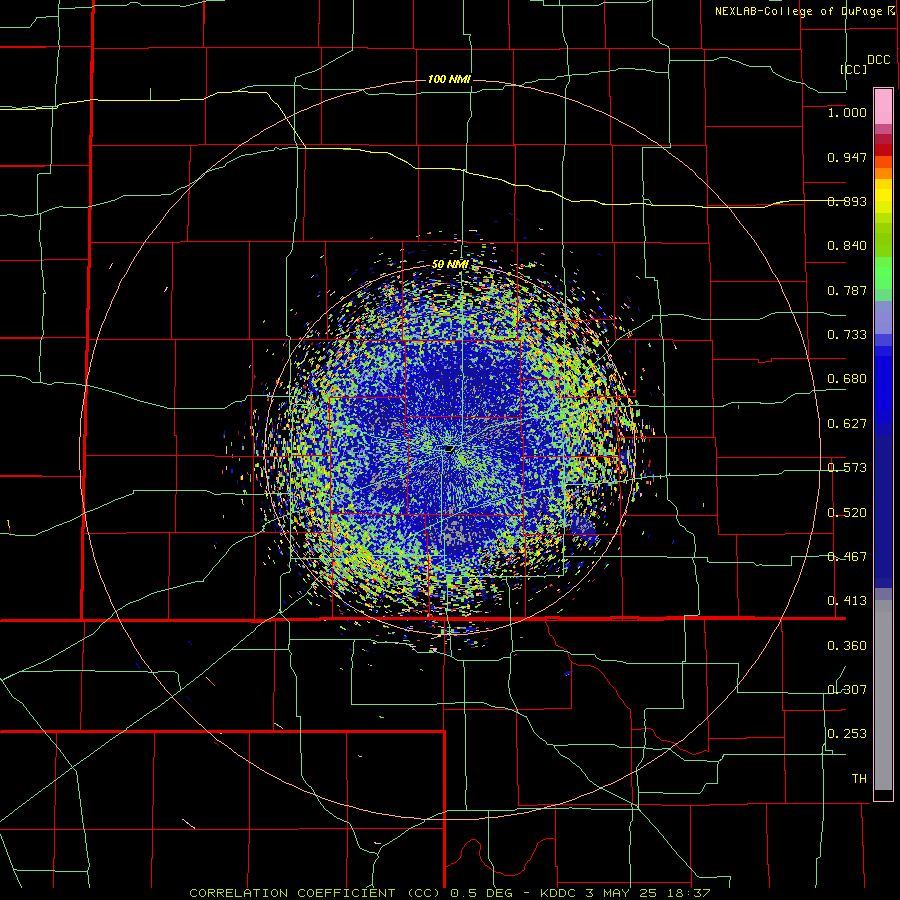Screen dimensions: 900x900
Task: Click the radar site at the sweep center
Action: [449, 448]
